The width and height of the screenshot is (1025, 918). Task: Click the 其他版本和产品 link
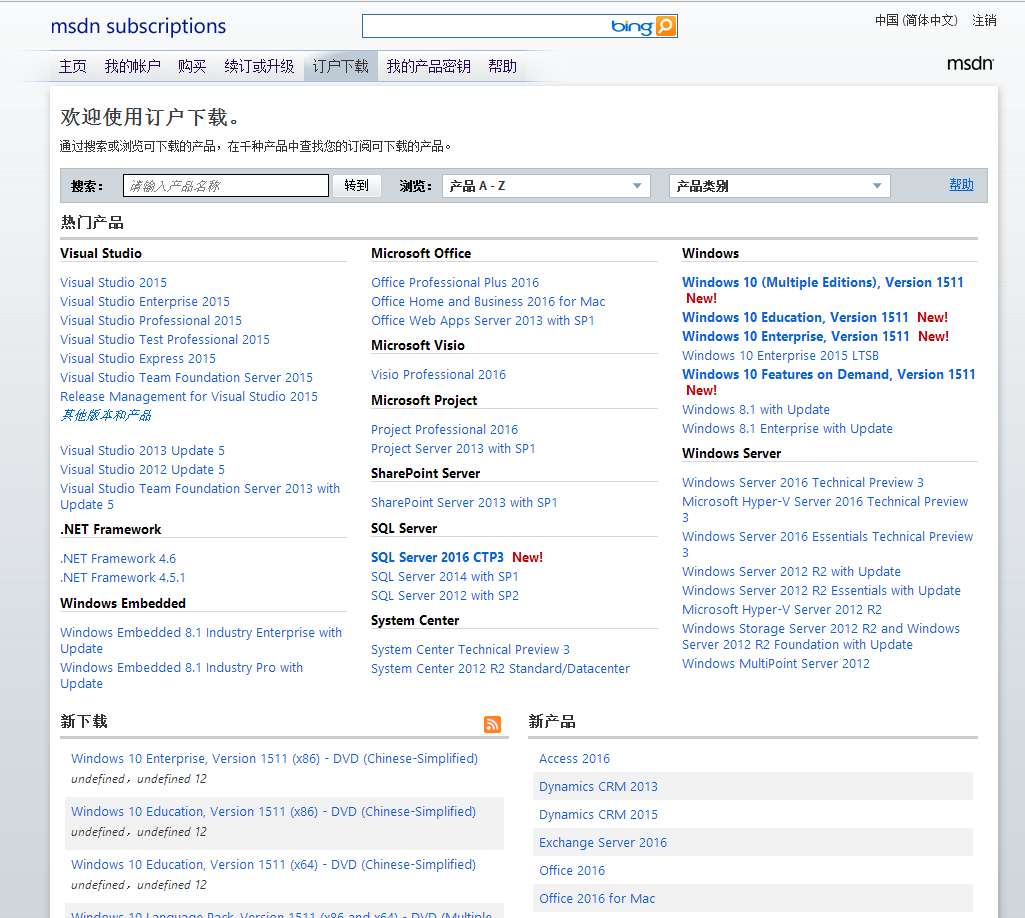[x=106, y=415]
